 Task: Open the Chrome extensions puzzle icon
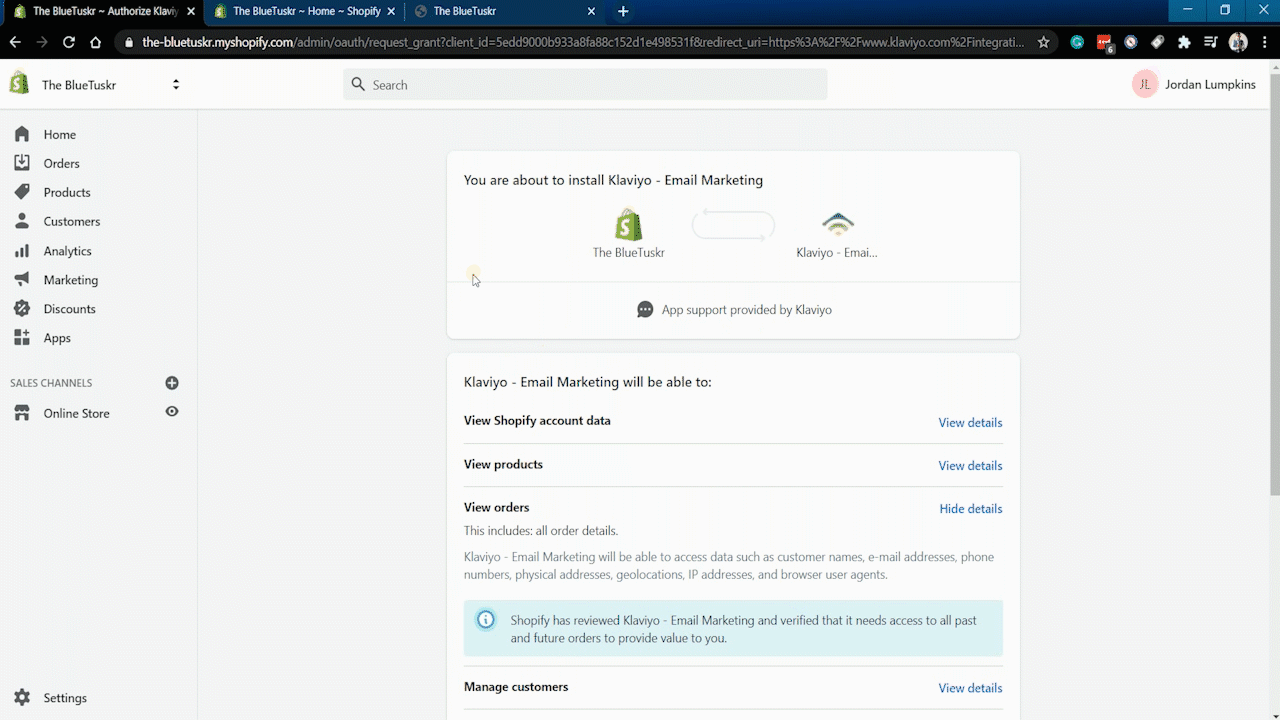tap(1184, 42)
